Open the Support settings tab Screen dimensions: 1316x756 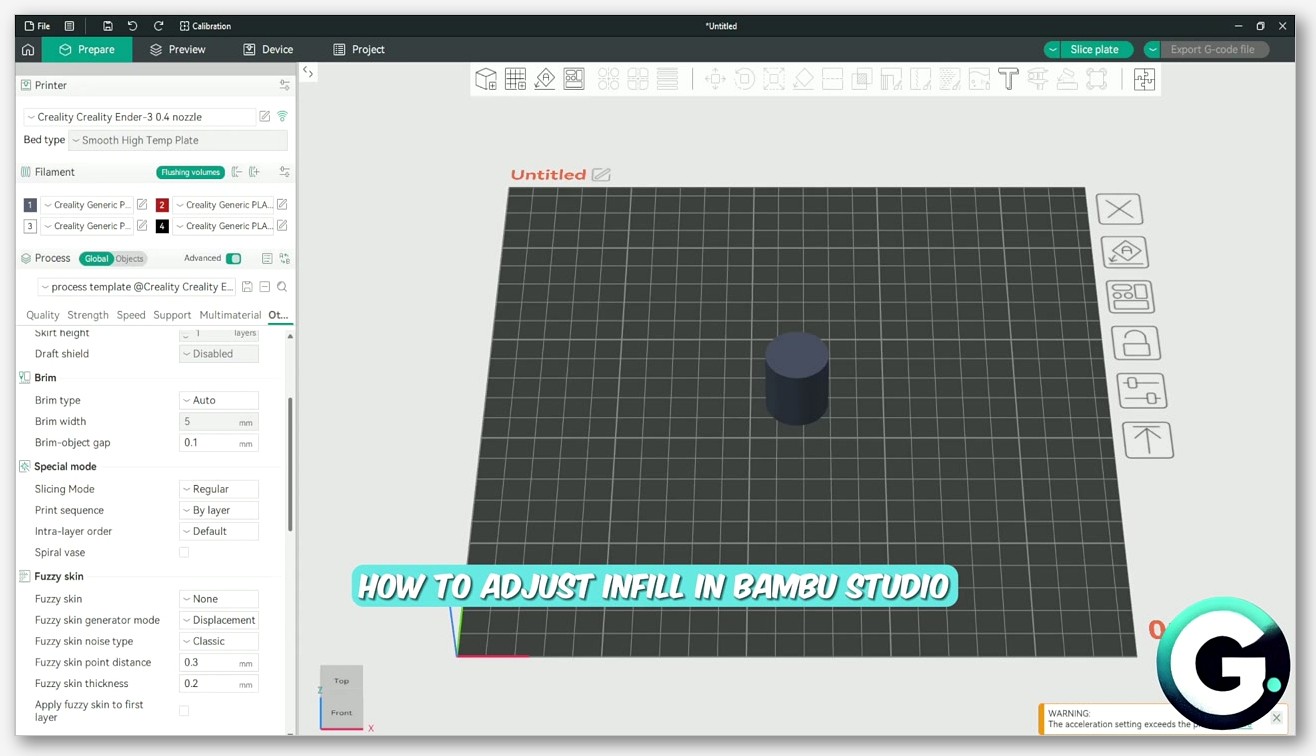tap(172, 315)
